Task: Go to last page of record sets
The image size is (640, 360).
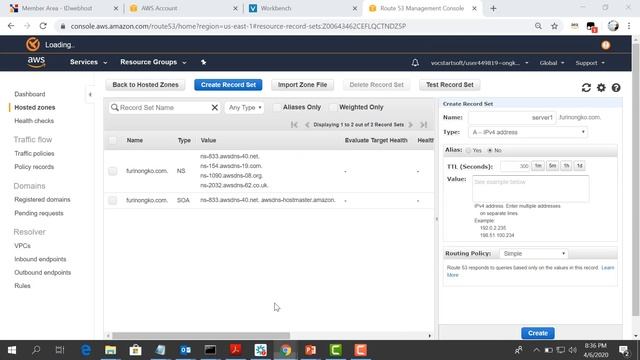Action: [x=424, y=124]
